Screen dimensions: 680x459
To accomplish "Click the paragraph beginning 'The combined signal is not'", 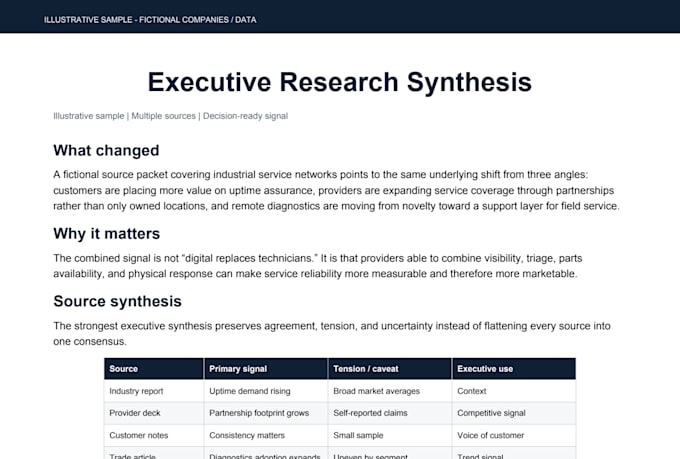I will tap(318, 266).
